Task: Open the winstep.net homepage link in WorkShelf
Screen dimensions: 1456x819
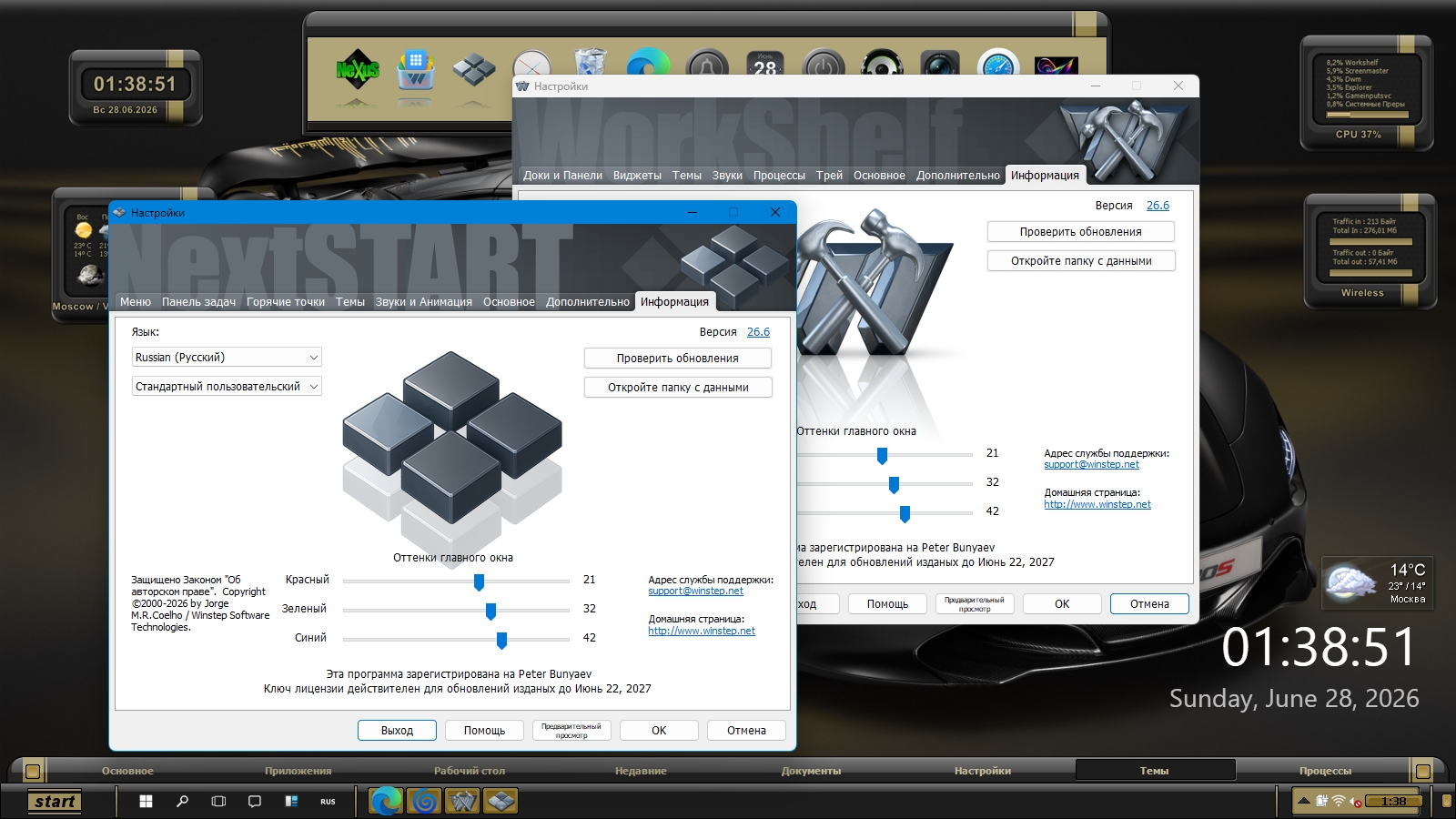Action: (1097, 505)
